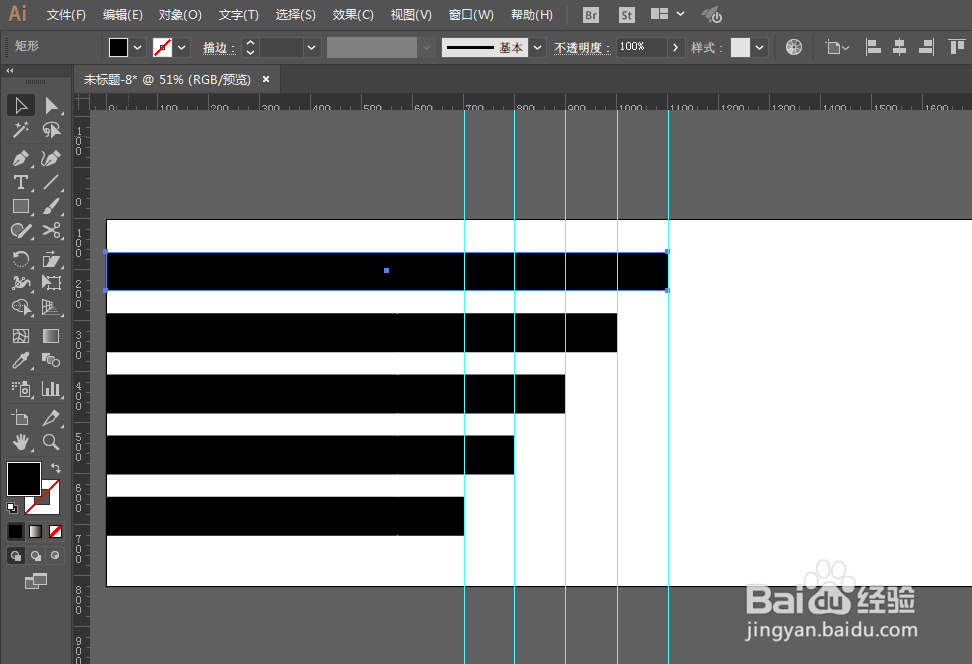Screen dimensions: 972x664
Task: Activate the Type tool
Action: 20,182
